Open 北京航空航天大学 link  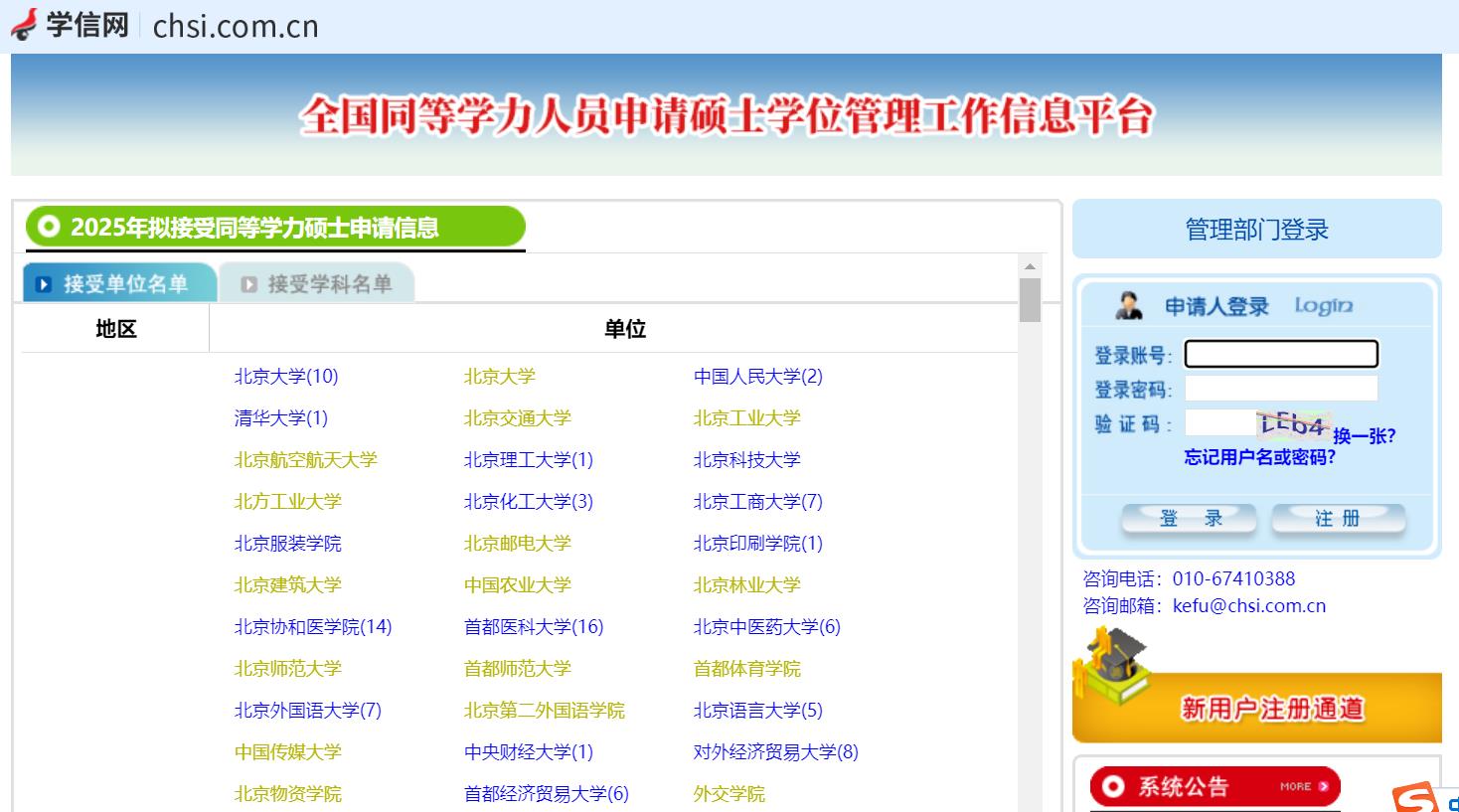point(306,460)
